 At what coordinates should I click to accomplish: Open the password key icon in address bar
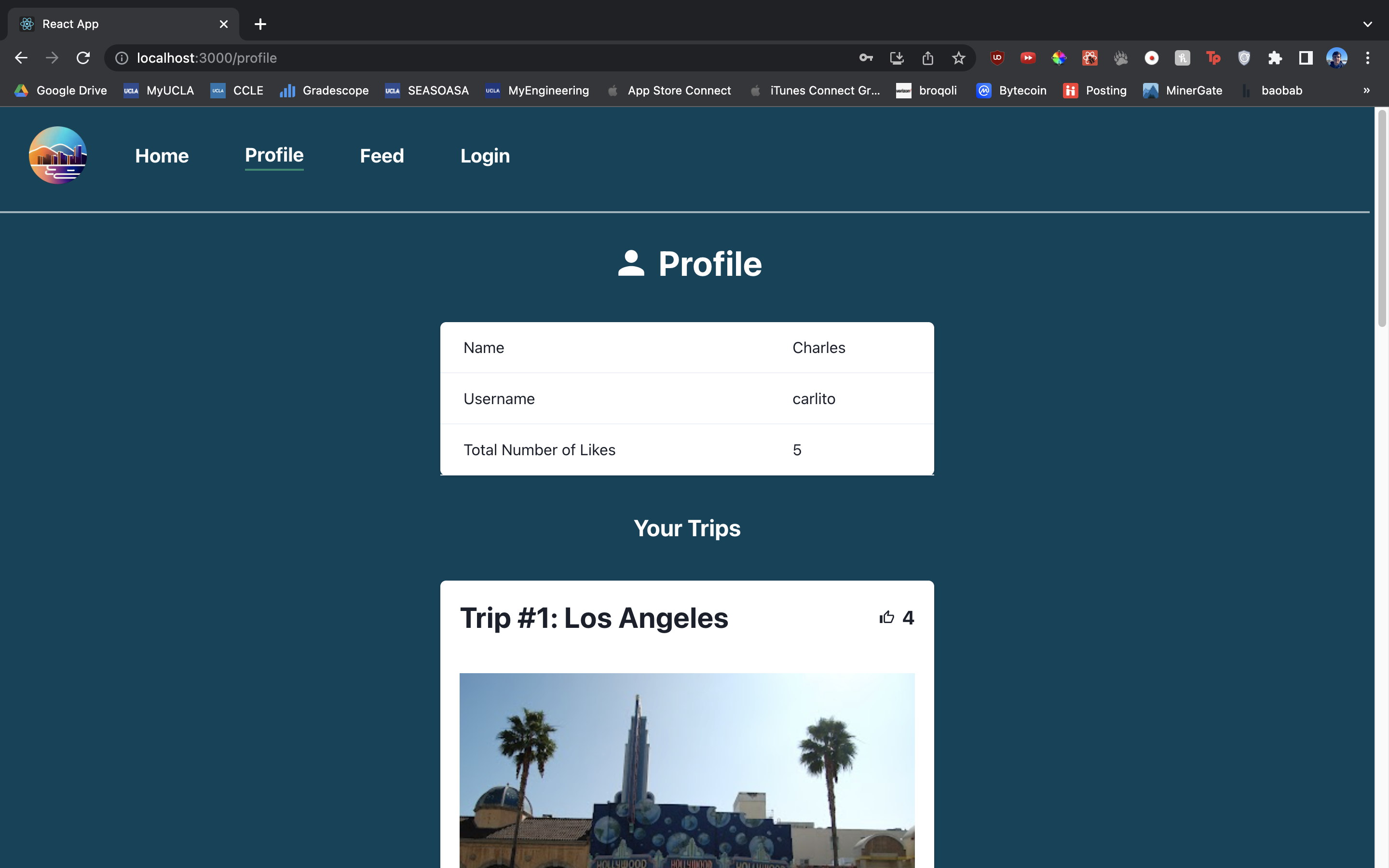(x=866, y=58)
